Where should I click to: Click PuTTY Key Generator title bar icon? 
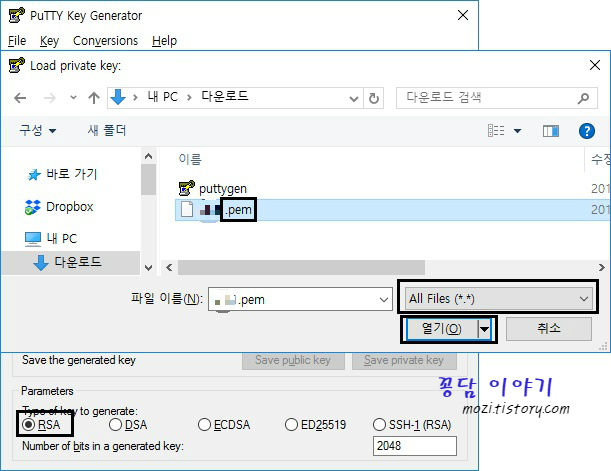pyautogui.click(x=16, y=15)
